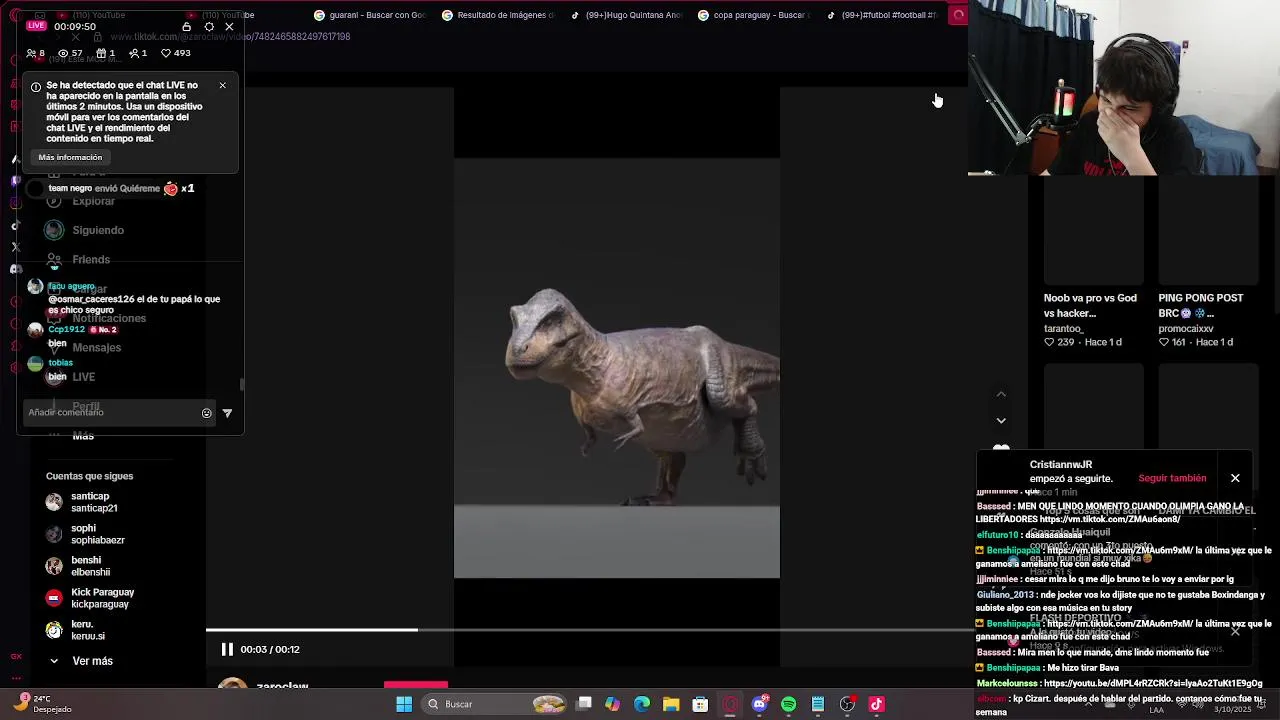Click tobias username in chat
1280x720 pixels.
pos(61,363)
